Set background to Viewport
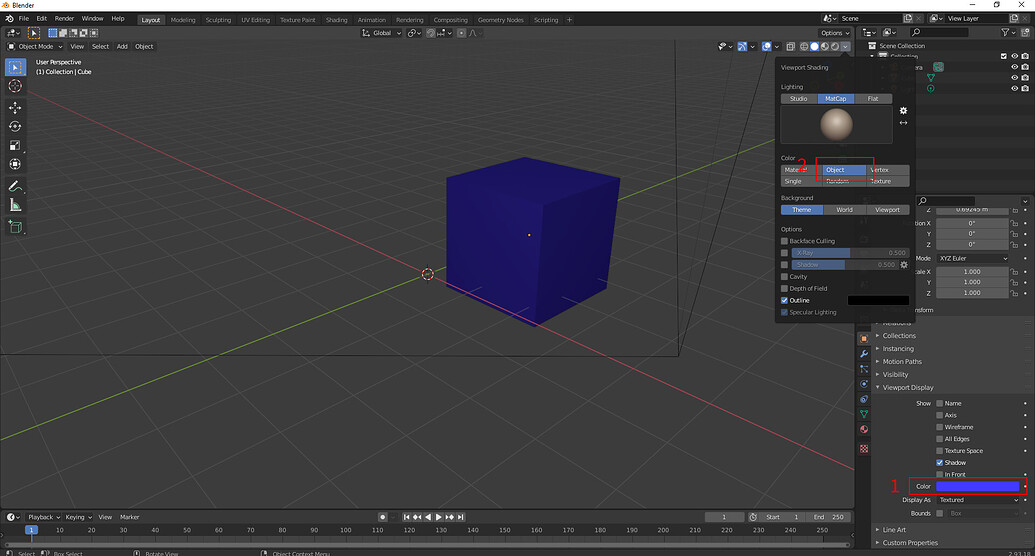This screenshot has height=556, width=1035. click(x=887, y=210)
